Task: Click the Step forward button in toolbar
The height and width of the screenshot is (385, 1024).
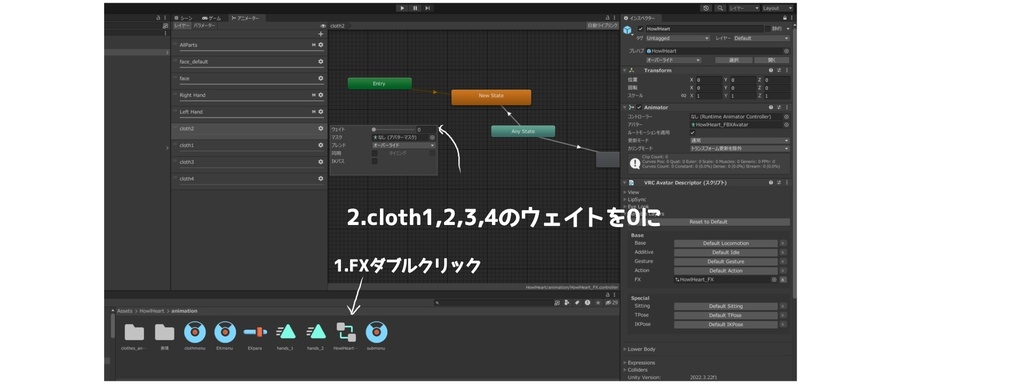Action: pos(427,8)
